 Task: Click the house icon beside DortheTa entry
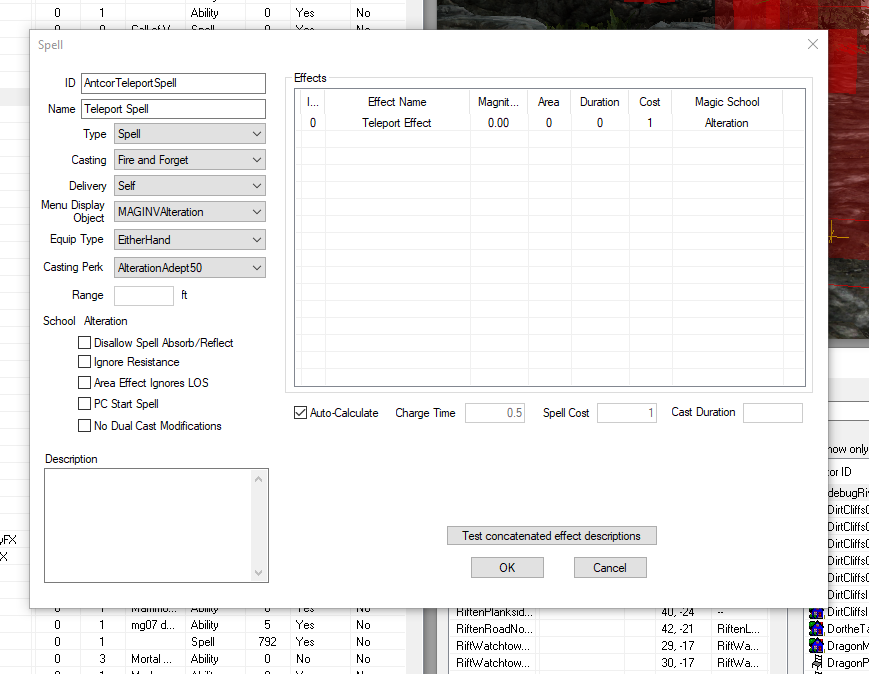point(817,629)
